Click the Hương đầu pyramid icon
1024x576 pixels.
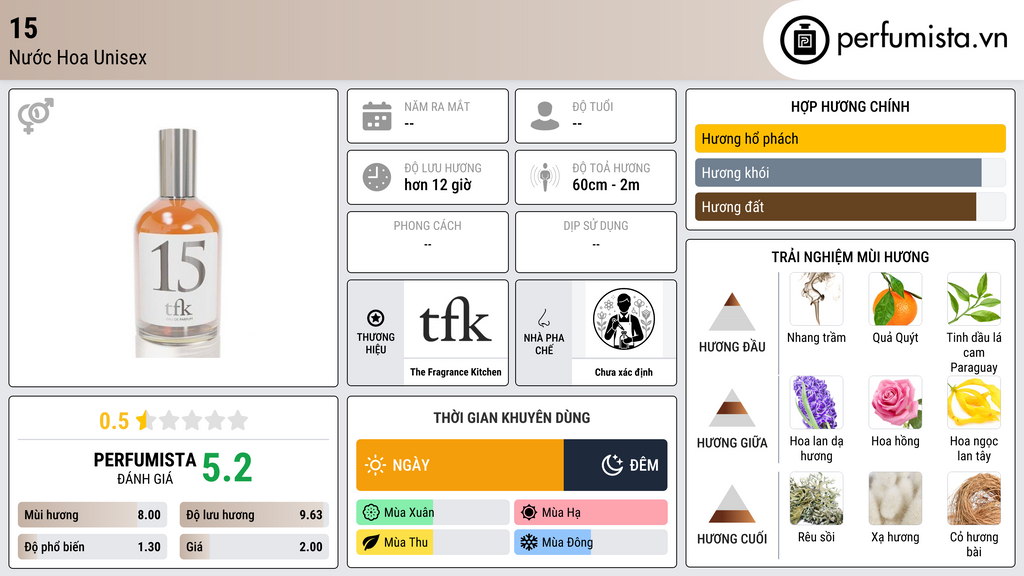pos(732,312)
